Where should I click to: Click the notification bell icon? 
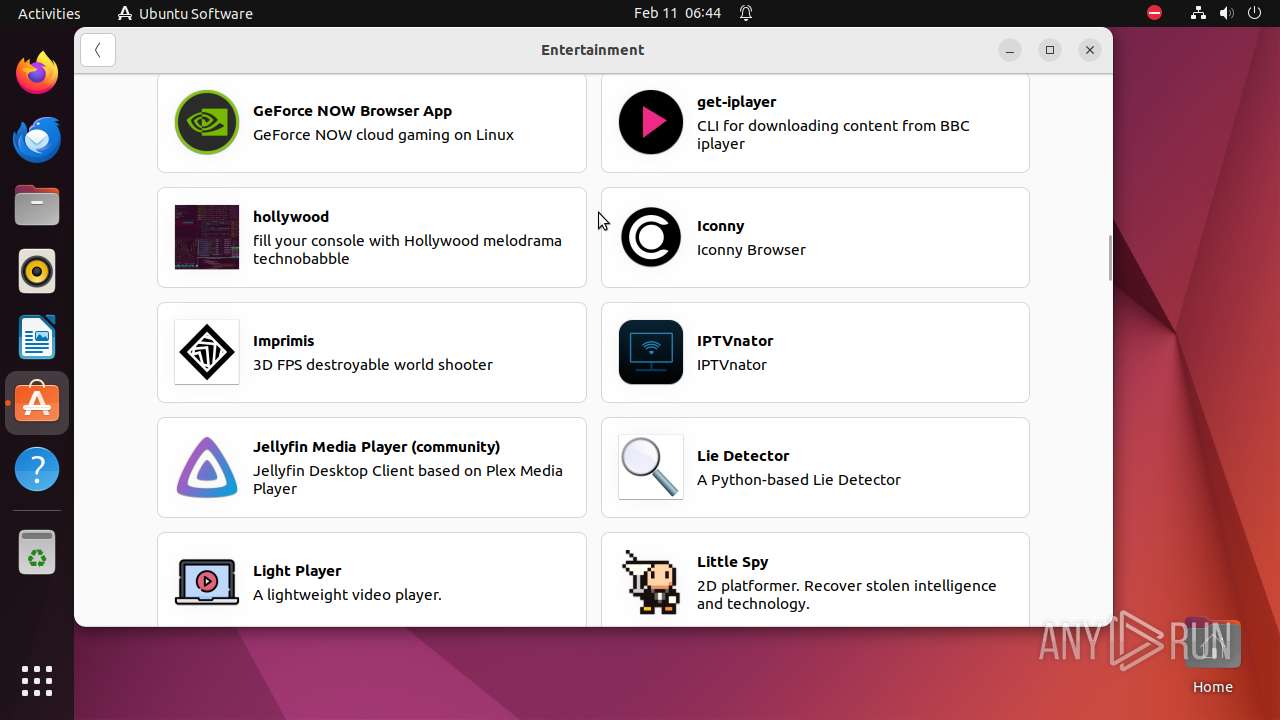pos(746,13)
